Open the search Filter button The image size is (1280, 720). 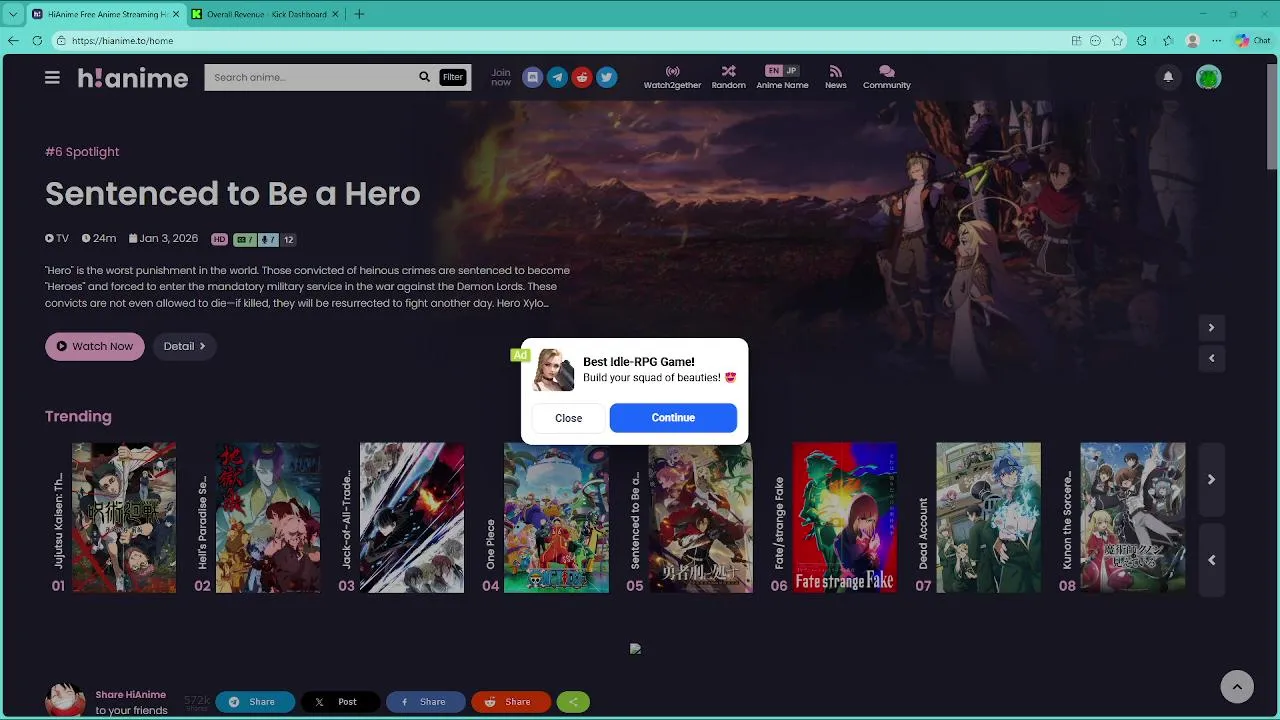coord(453,77)
